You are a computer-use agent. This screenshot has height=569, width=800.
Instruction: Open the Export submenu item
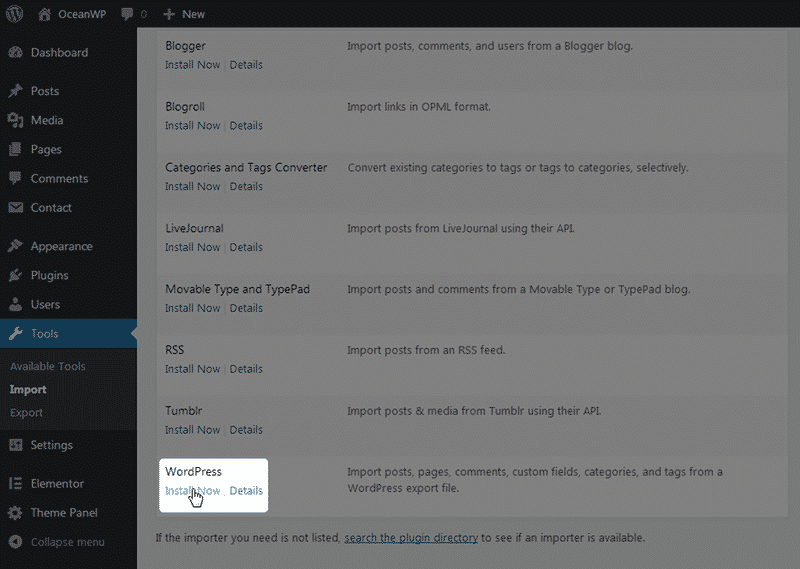coord(26,412)
